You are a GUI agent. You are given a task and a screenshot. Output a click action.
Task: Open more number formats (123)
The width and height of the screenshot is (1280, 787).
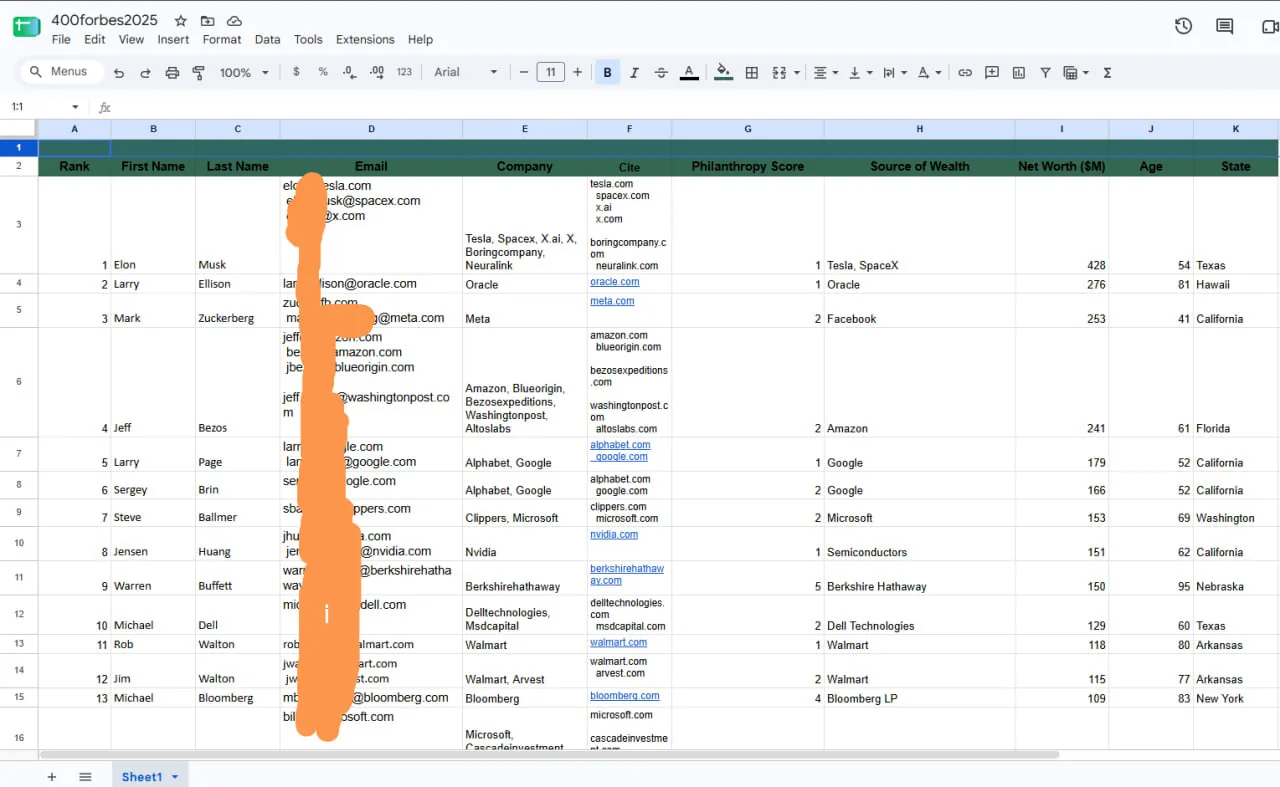[405, 72]
